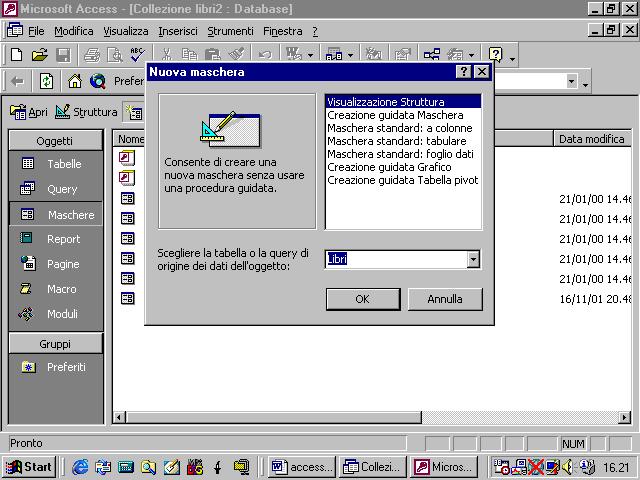Launch Internet Explorer from the quick launch bar
The image size is (640, 480).
[80, 467]
